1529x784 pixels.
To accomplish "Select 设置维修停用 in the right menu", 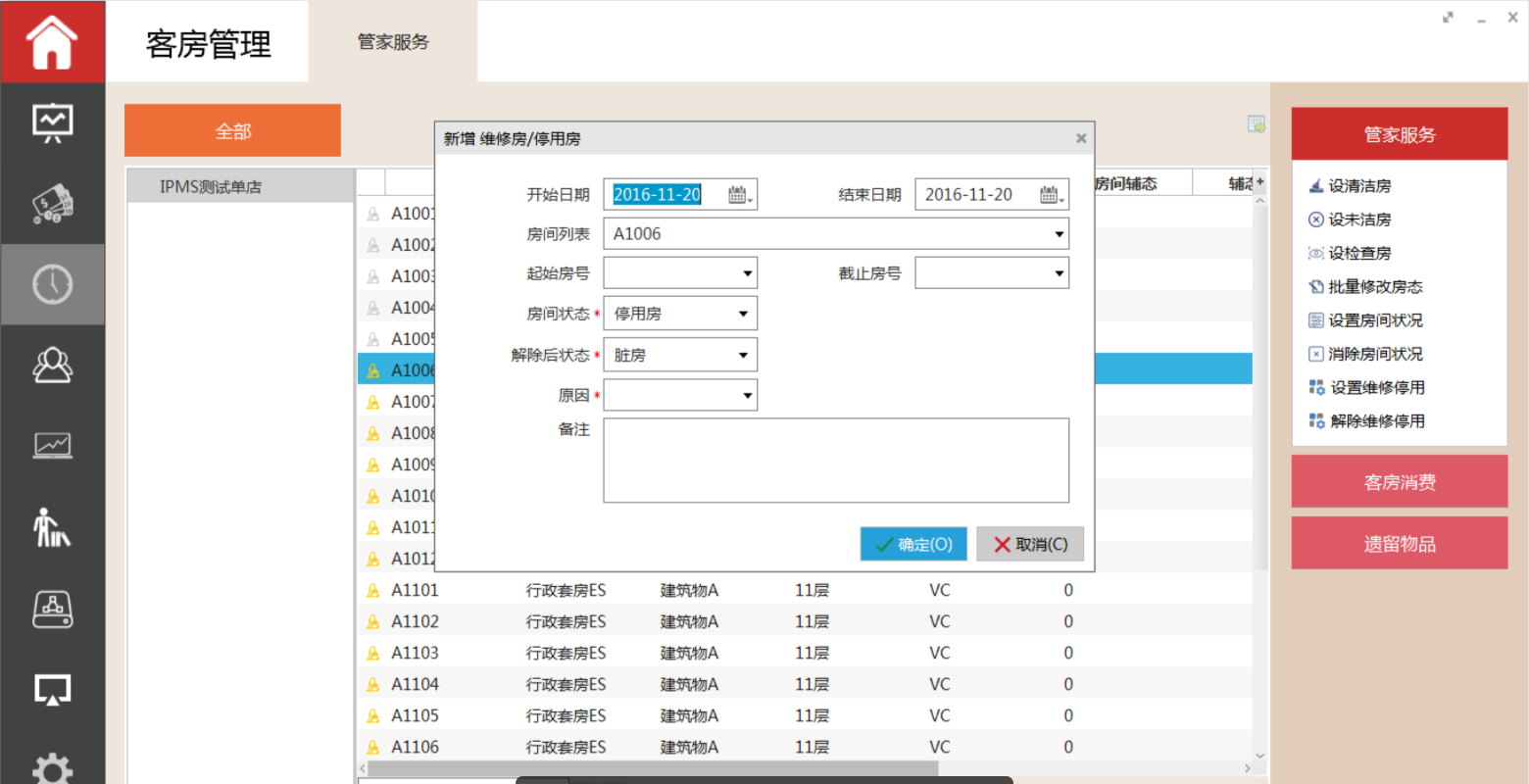I will pos(1377,388).
